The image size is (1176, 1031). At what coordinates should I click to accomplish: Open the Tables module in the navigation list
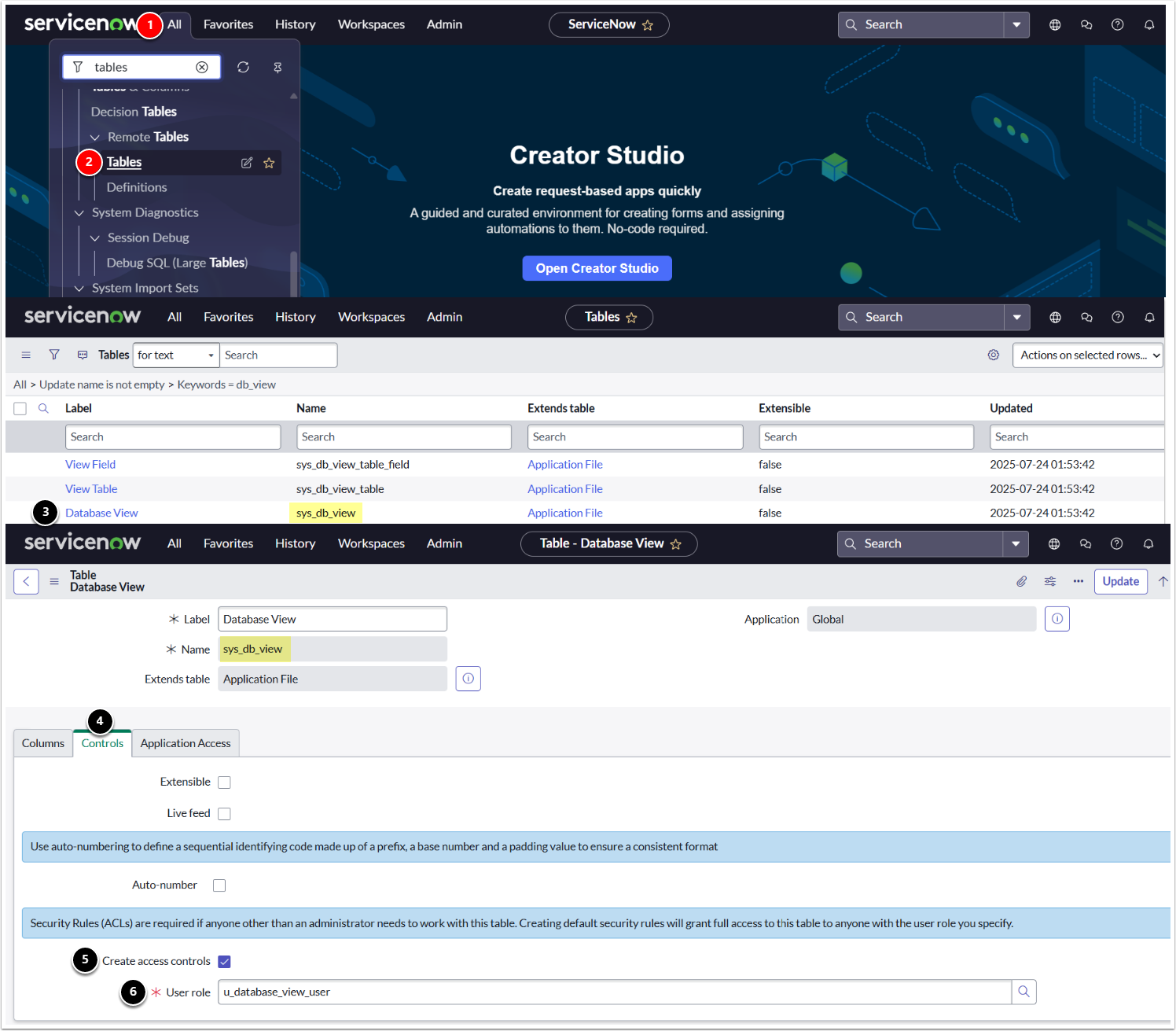(x=124, y=163)
